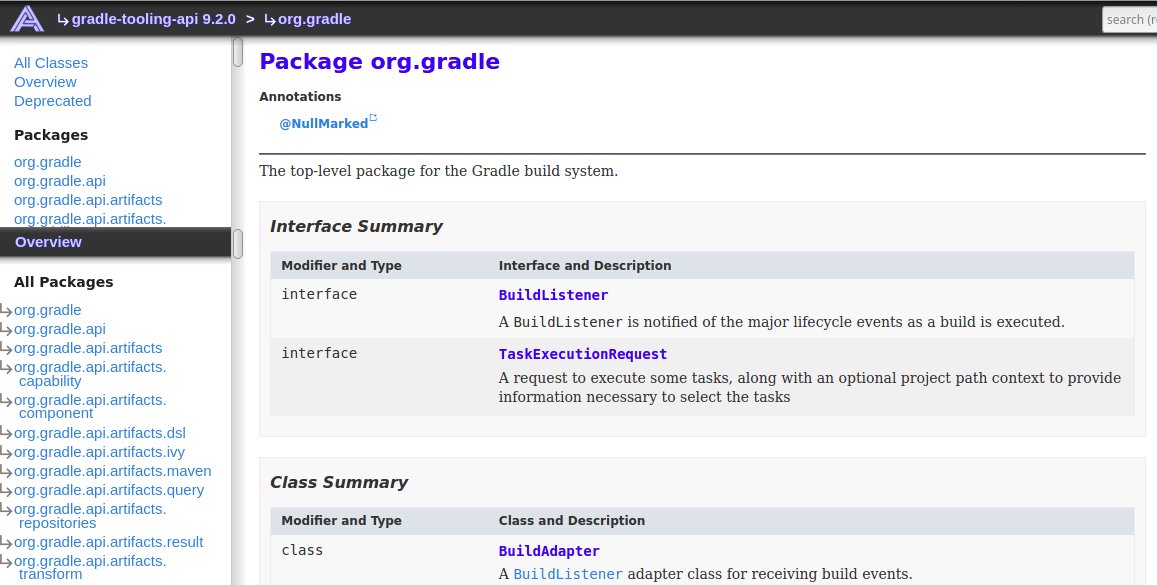Open the All Classes page
1157x585 pixels.
(x=51, y=62)
